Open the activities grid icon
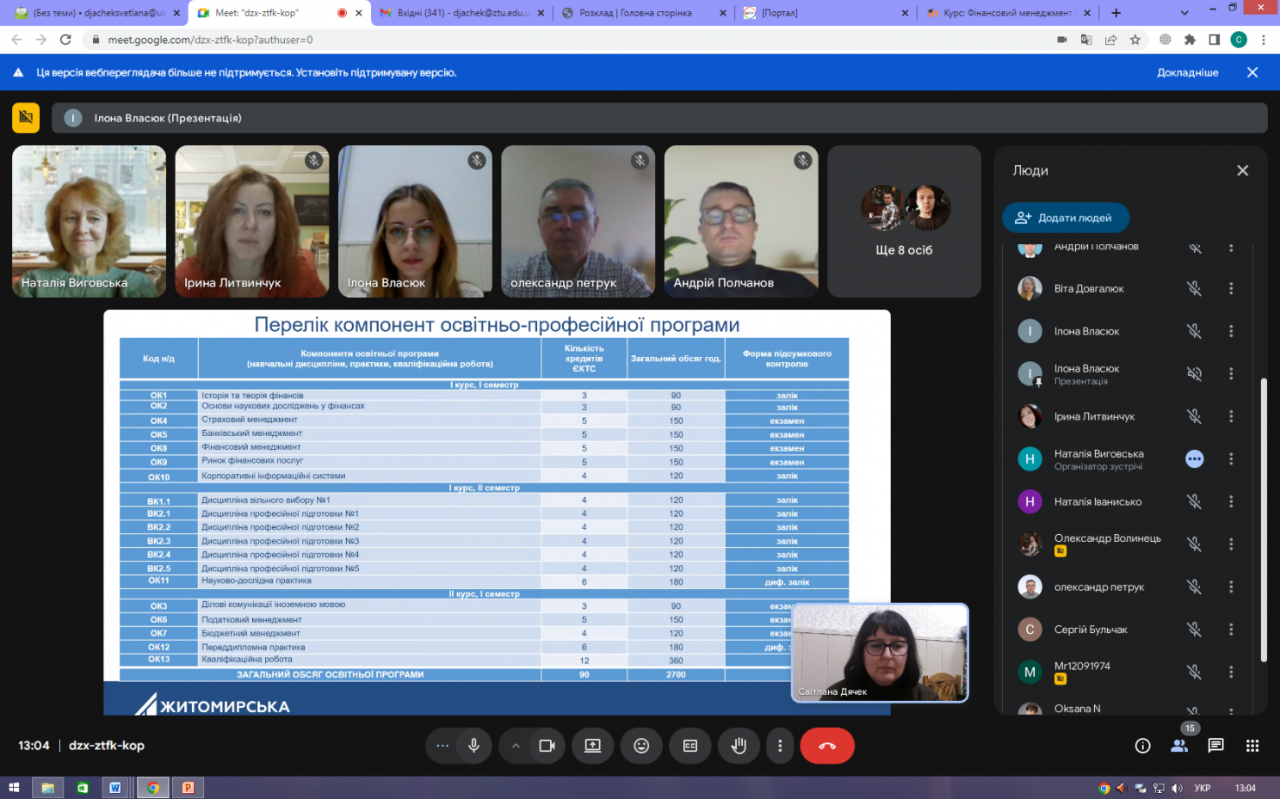1280x799 pixels. click(x=1252, y=746)
